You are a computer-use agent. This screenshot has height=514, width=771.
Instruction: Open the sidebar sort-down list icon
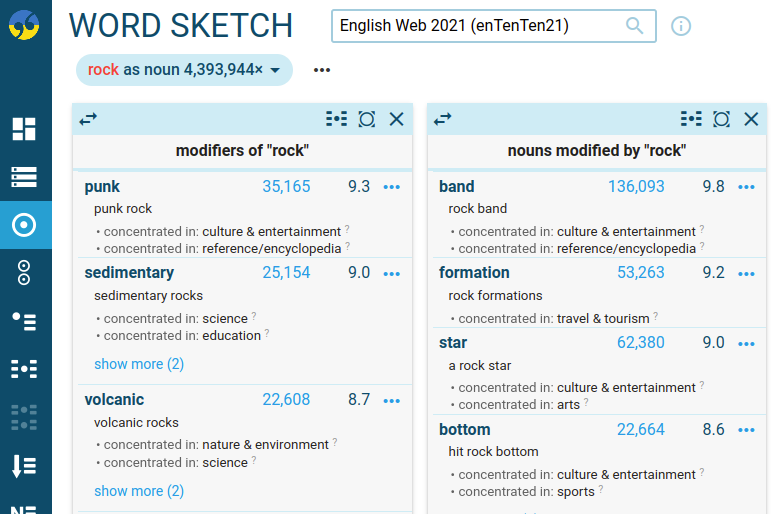[24, 465]
